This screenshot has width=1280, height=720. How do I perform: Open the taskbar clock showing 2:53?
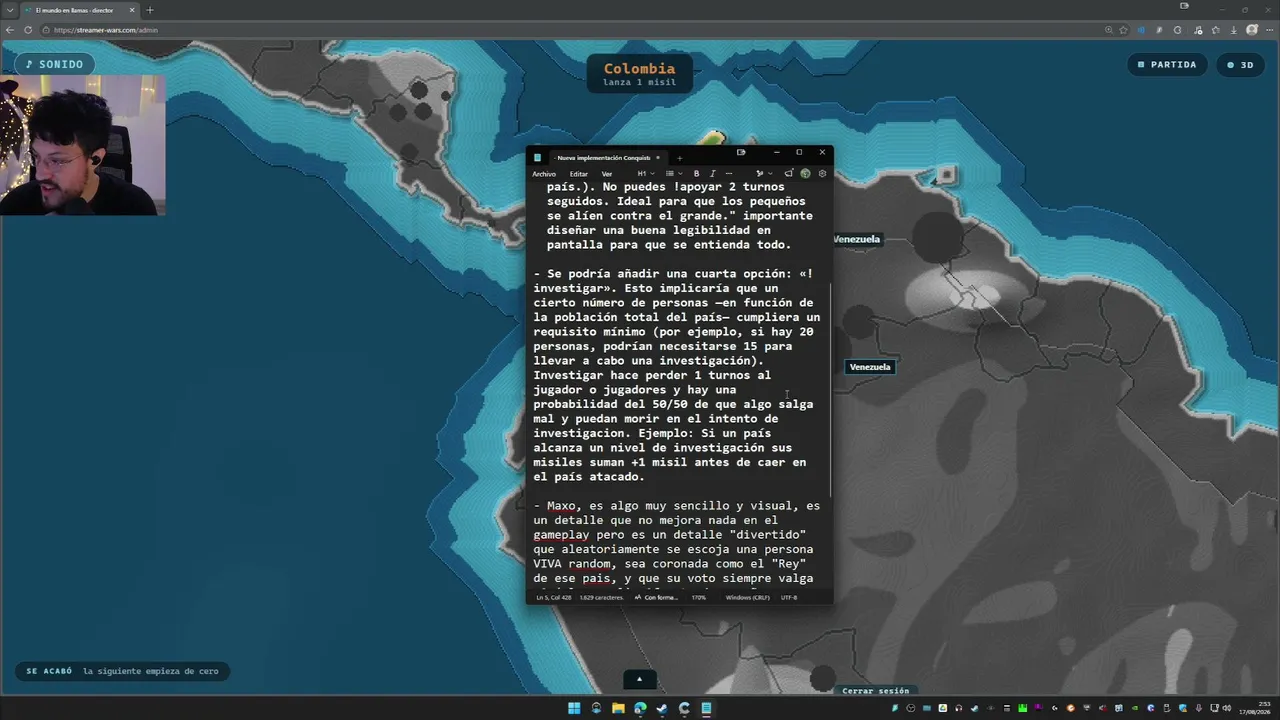[1255, 708]
